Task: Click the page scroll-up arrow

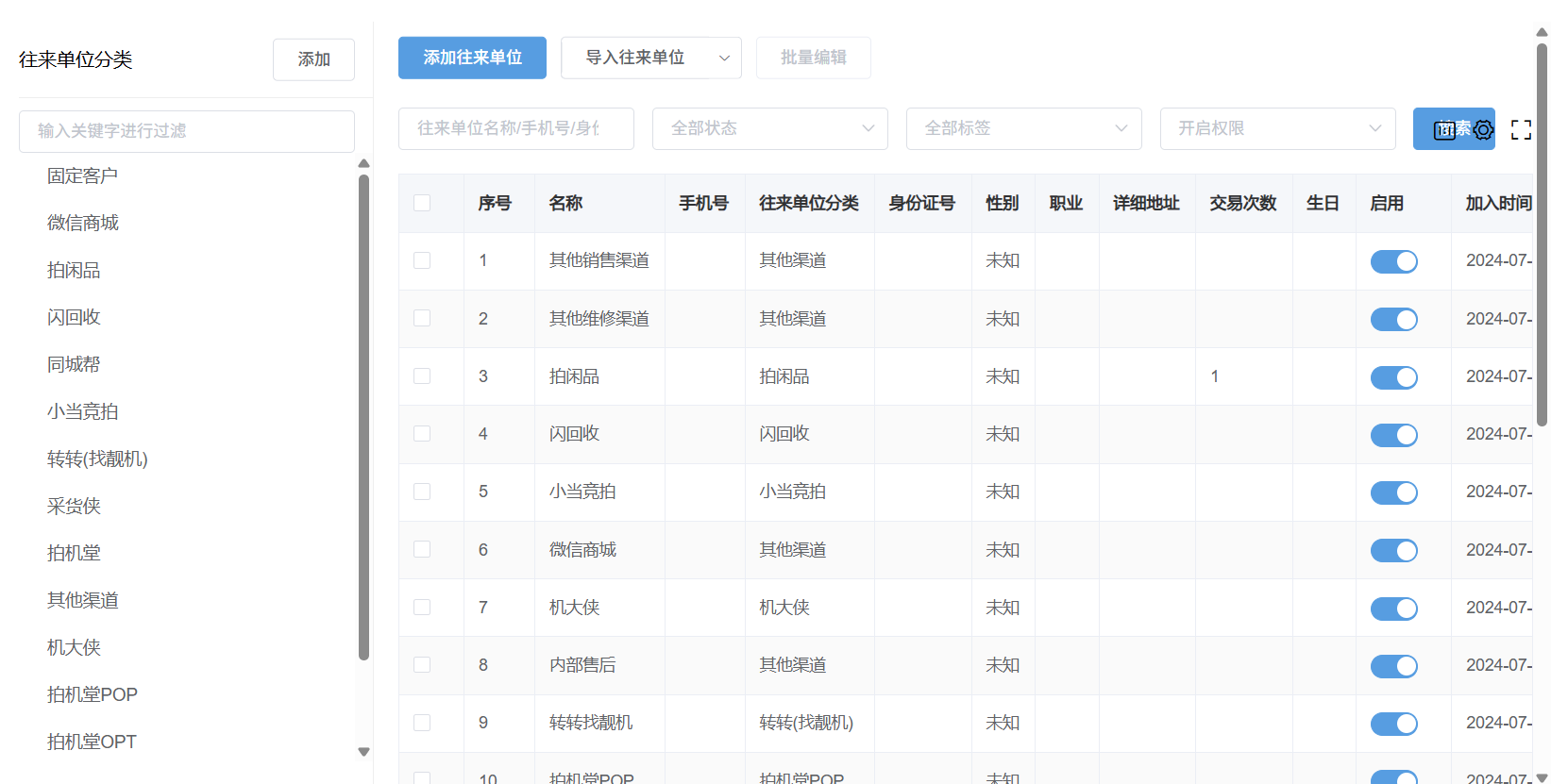Action: [x=1542, y=32]
